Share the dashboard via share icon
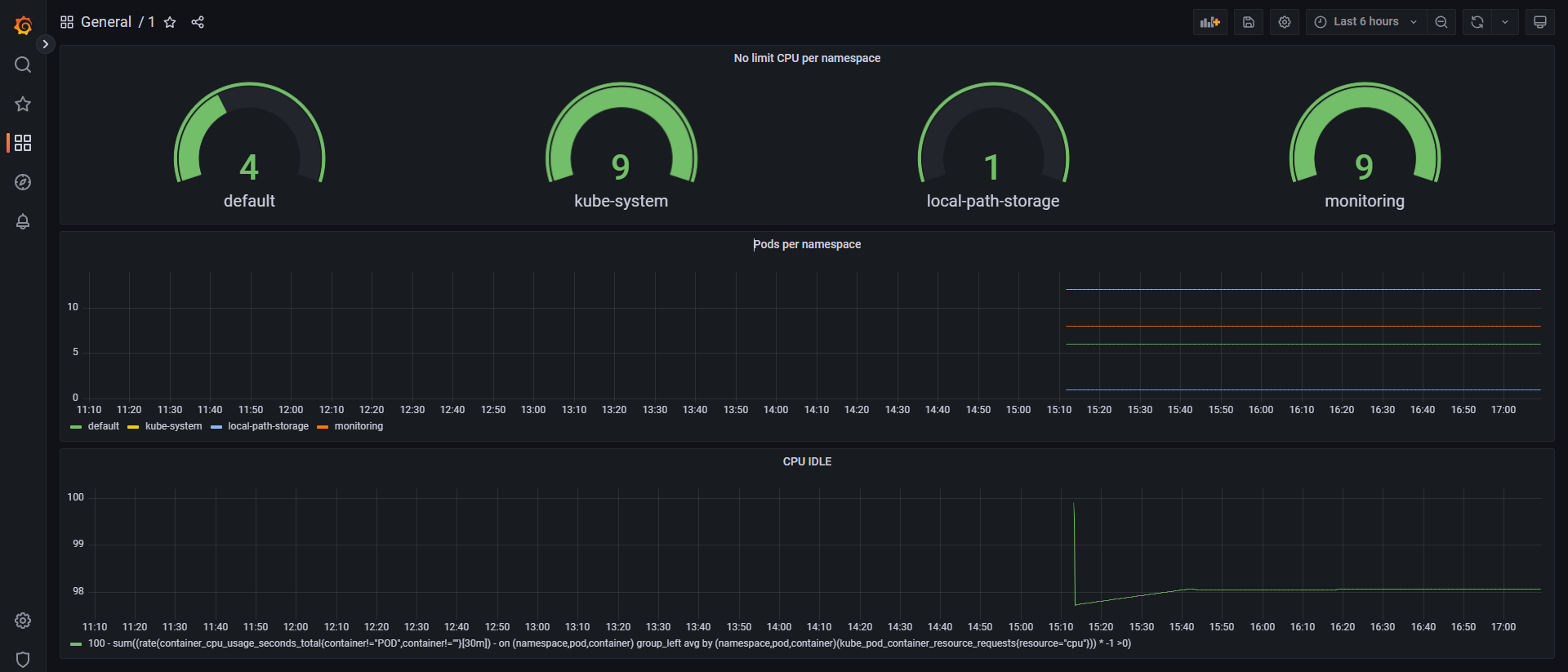This screenshot has height=672, width=1568. pos(198,22)
